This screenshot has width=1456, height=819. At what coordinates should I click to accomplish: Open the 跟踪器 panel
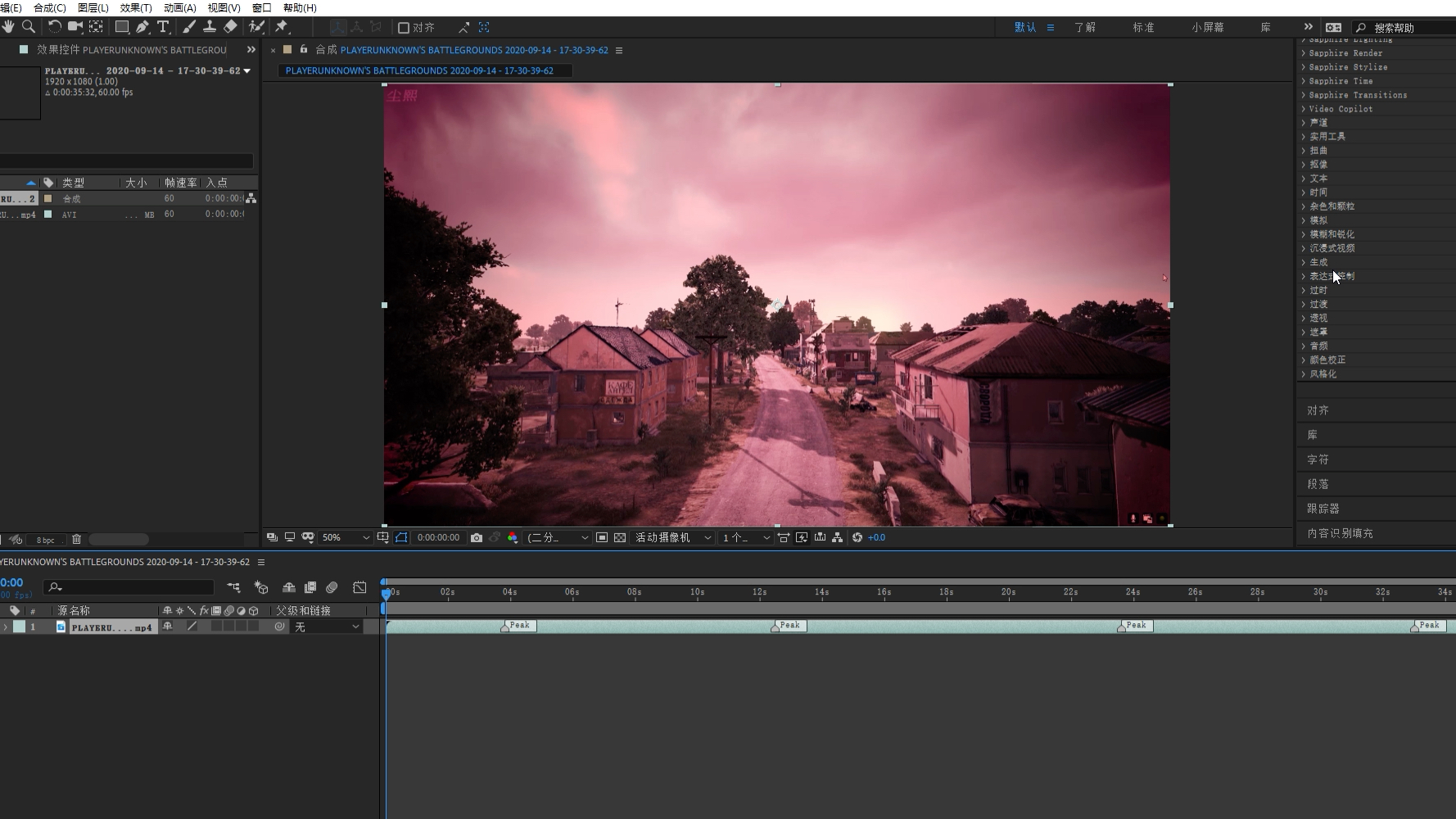(1323, 509)
